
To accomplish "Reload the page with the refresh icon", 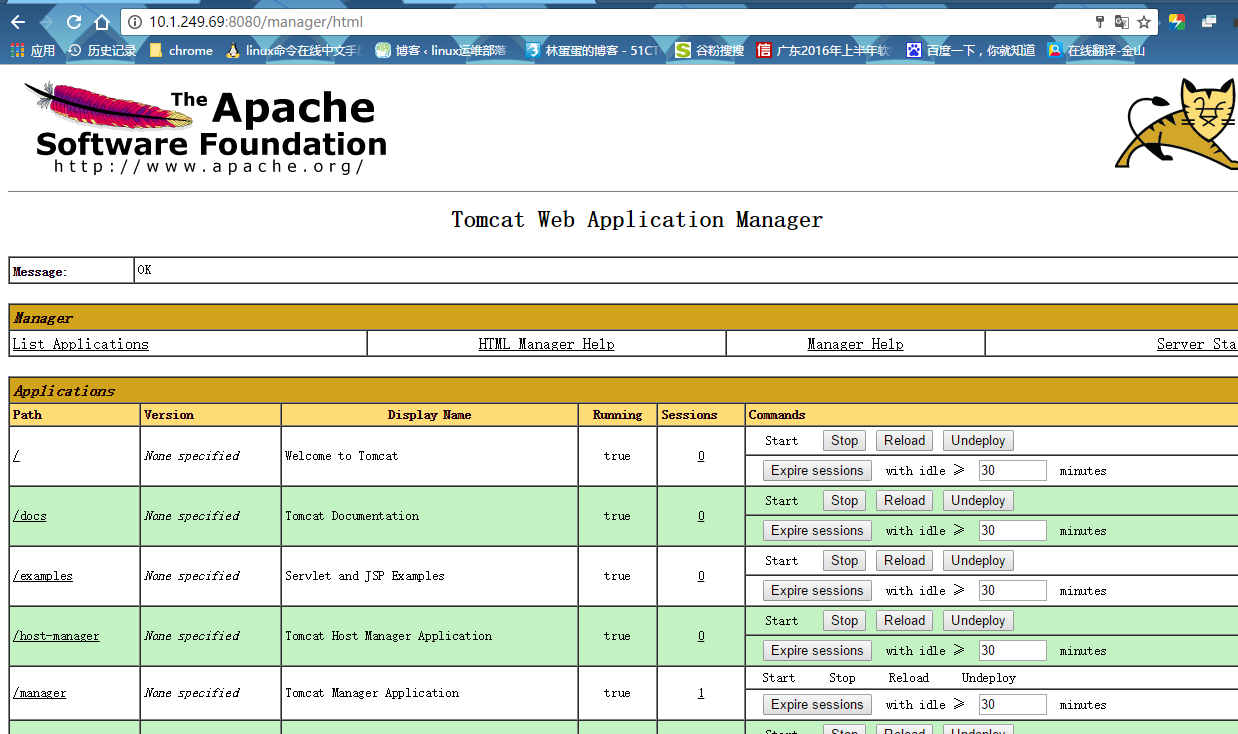I will click(x=74, y=22).
